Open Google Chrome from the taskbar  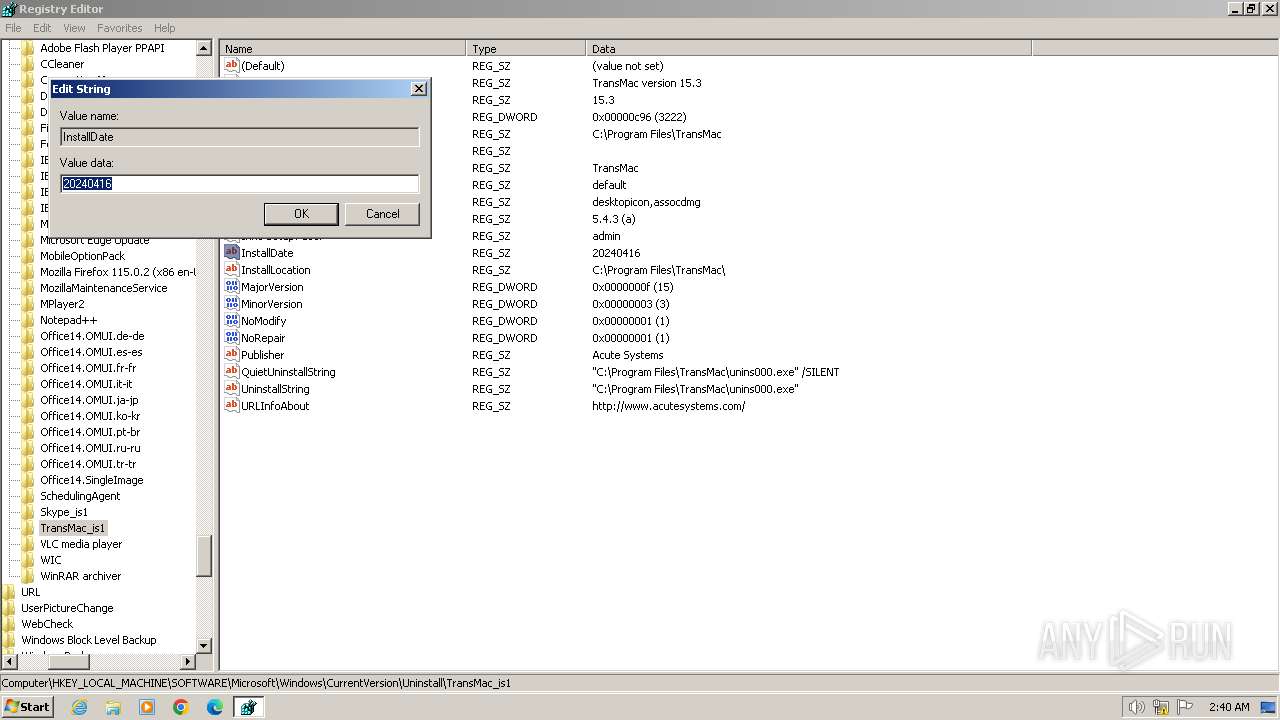click(181, 707)
